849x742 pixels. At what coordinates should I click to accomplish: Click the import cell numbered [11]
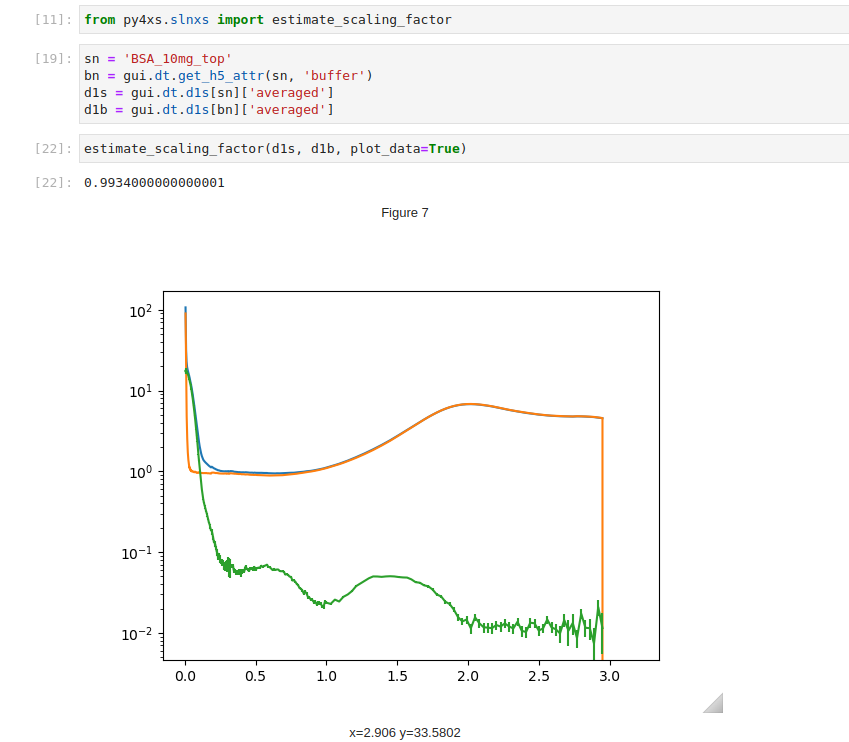coord(464,20)
